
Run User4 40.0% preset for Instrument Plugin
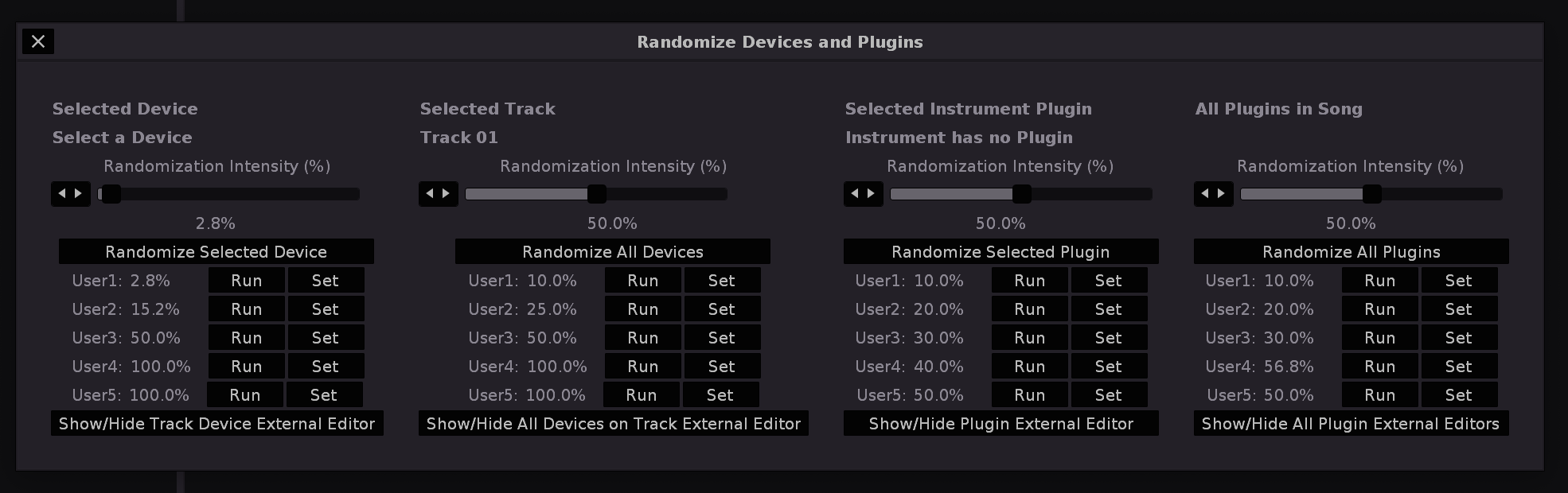1029,367
